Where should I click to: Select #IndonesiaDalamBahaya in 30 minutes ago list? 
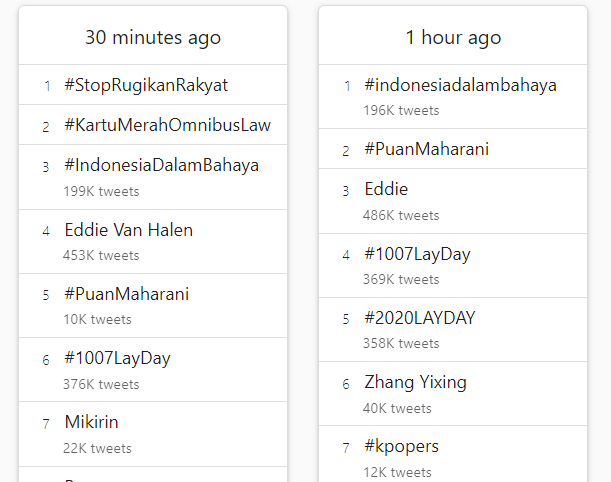coord(162,165)
